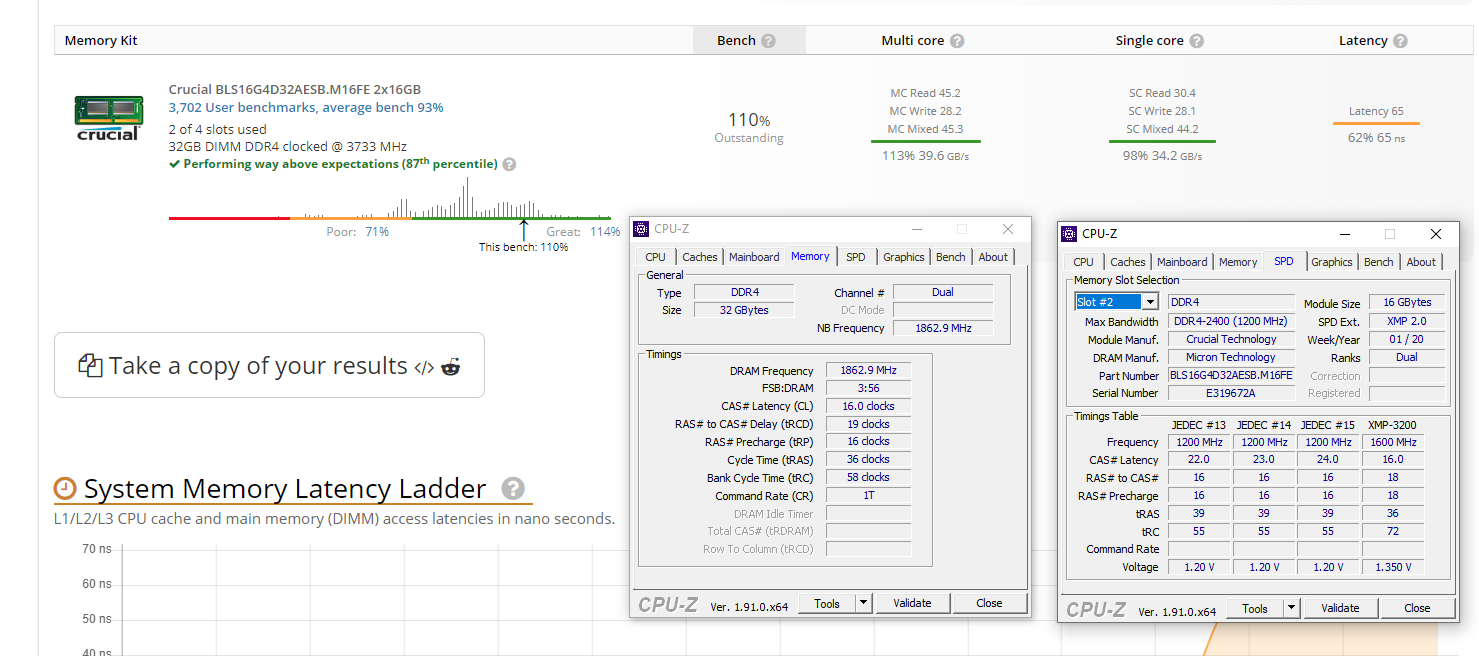Click the Serial Number E319672A field
This screenshot has width=1479, height=656.
click(x=1231, y=393)
